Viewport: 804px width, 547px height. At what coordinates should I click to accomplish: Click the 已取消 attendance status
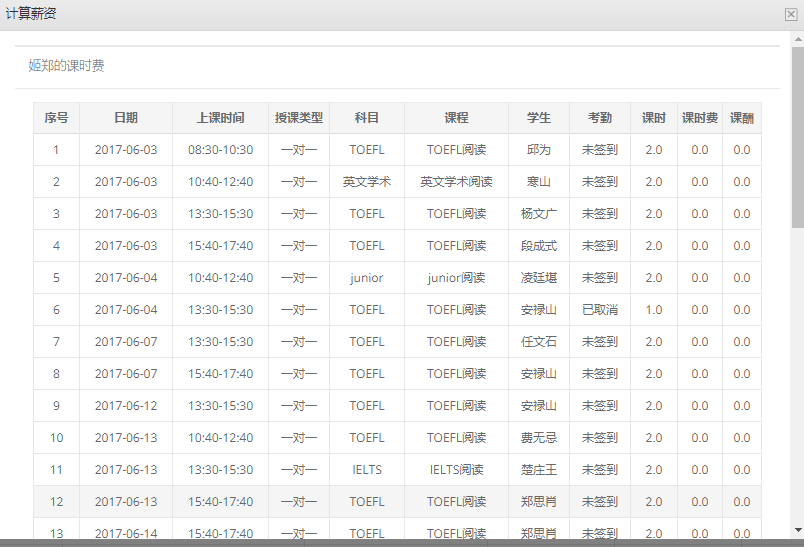click(x=600, y=310)
